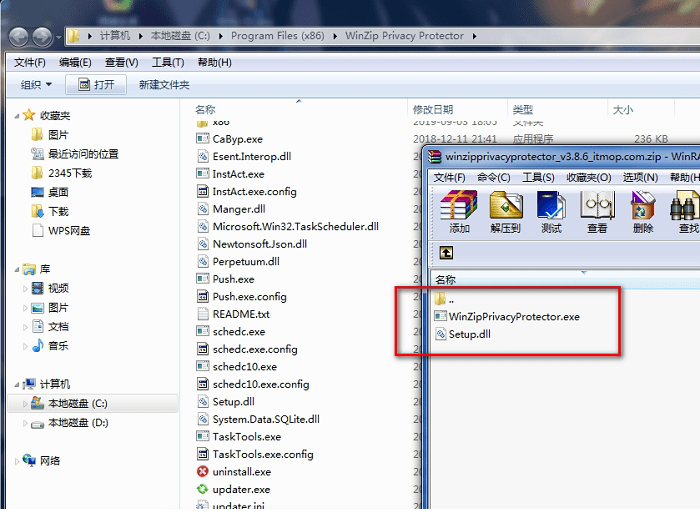Open WinRAR File menu 文件(F)
Viewport: 700px width, 529px height.
450,178
